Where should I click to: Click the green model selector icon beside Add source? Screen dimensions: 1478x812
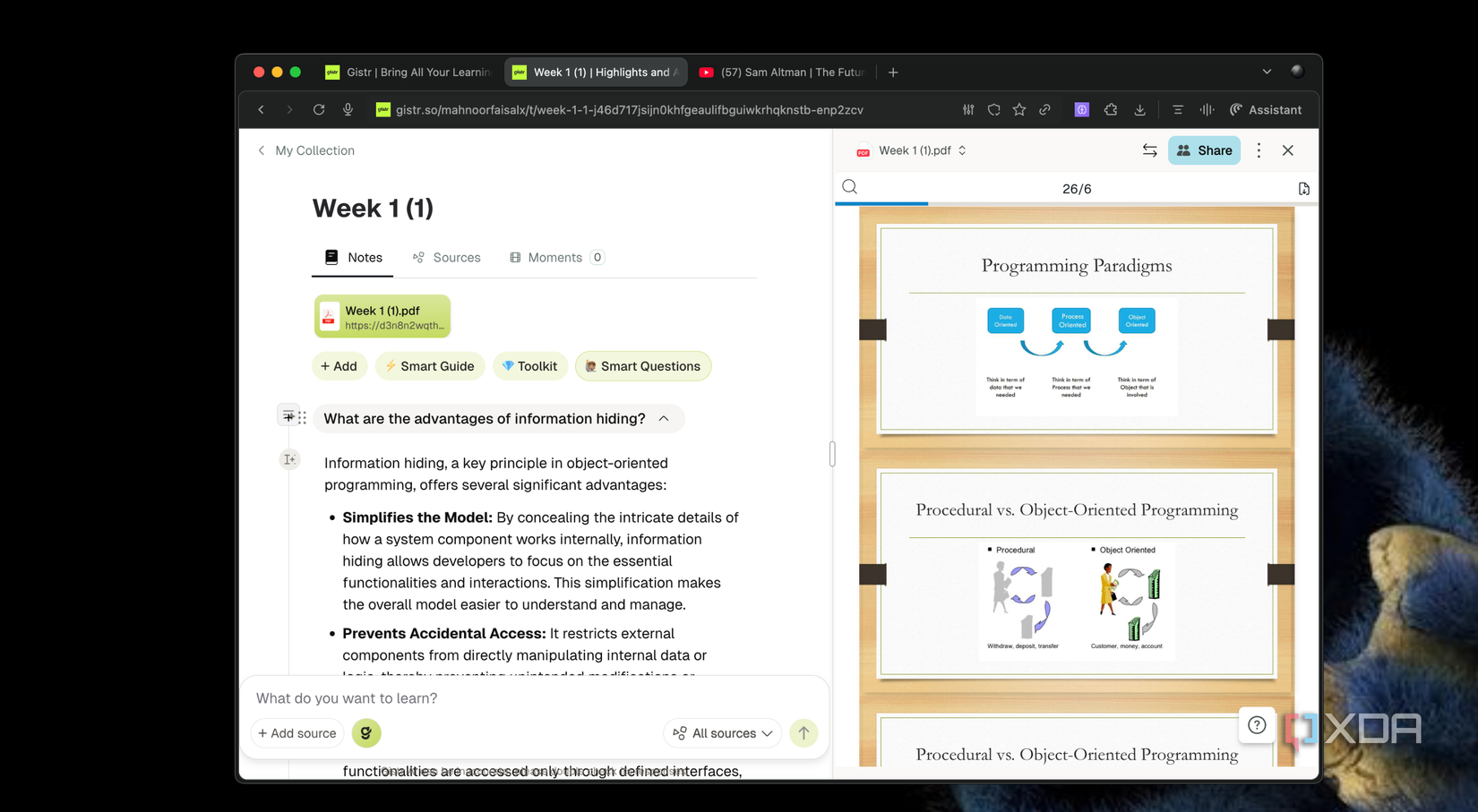[366, 733]
